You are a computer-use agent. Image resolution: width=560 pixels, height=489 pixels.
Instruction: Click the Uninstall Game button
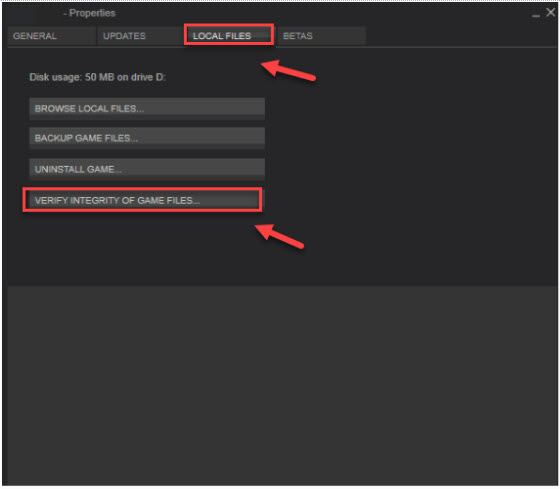(147, 169)
